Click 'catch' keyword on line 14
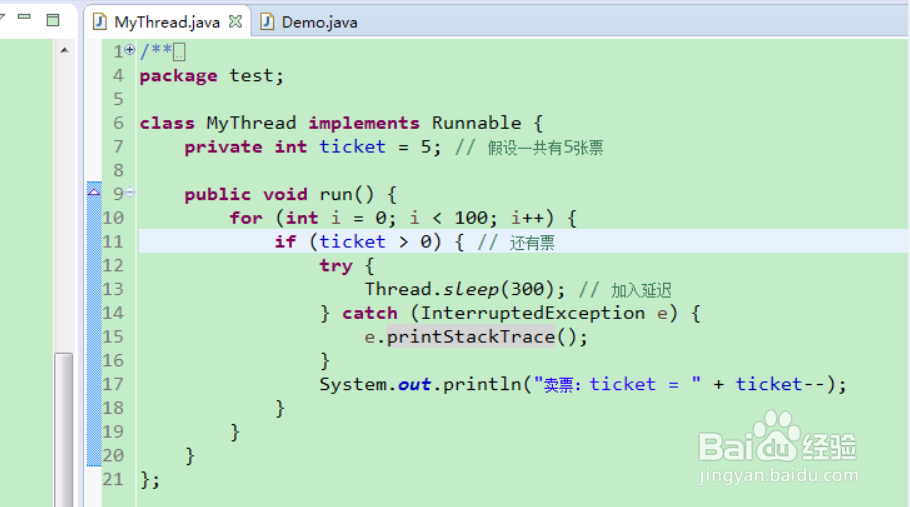Viewport: 910px width, 507px height. [x=370, y=313]
